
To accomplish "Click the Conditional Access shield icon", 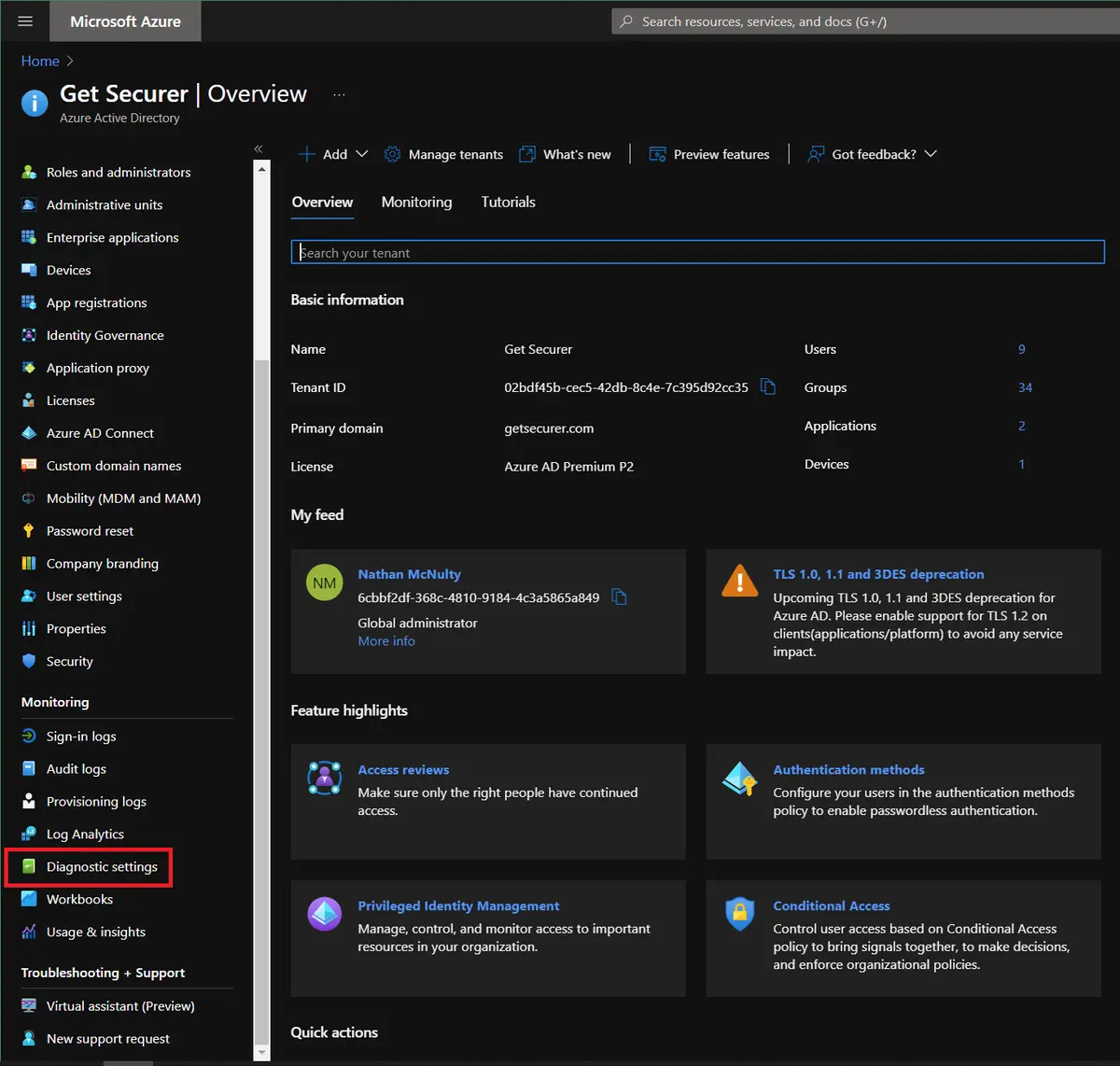I will pyautogui.click(x=740, y=914).
